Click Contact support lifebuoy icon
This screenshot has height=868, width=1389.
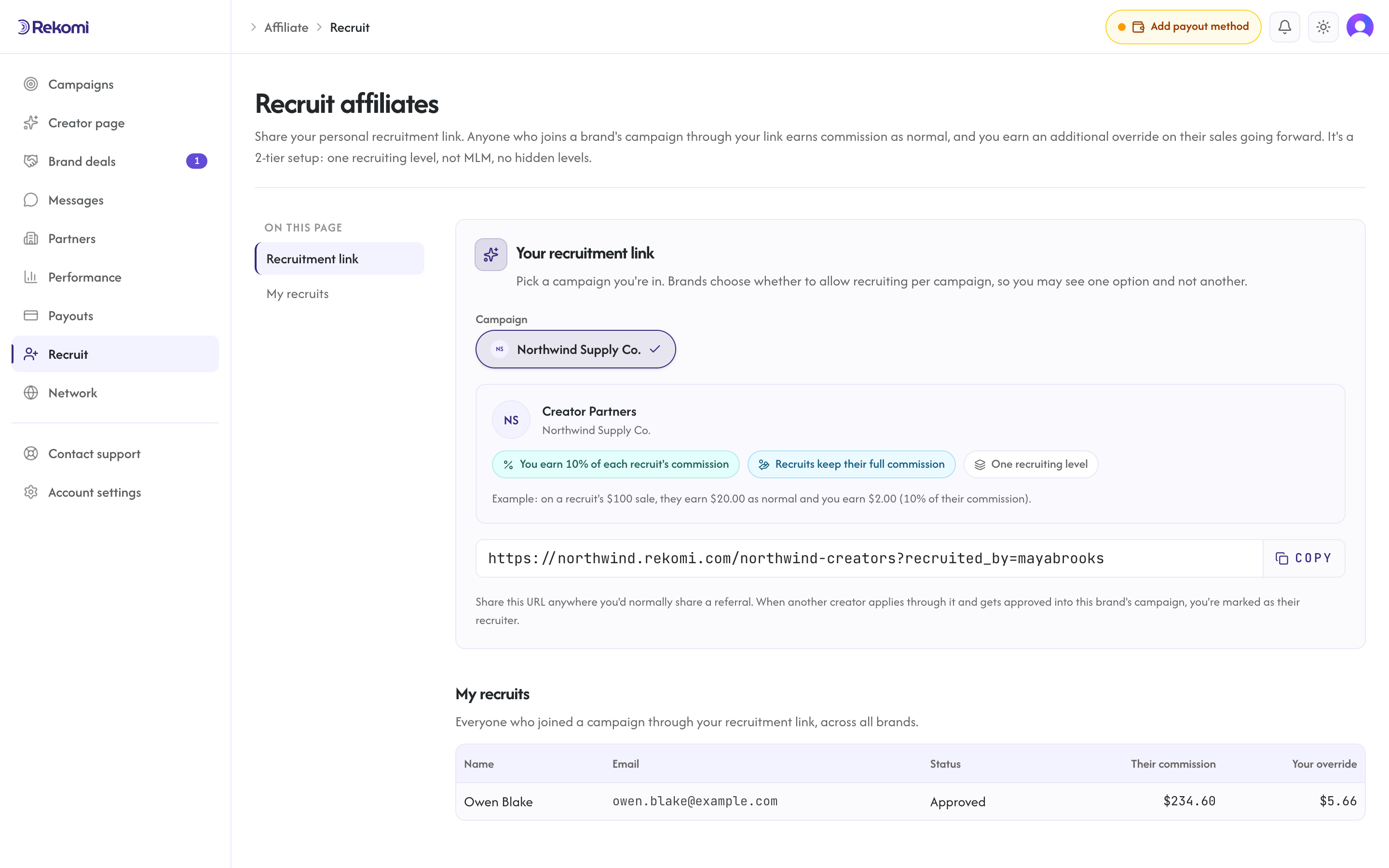pos(31,453)
